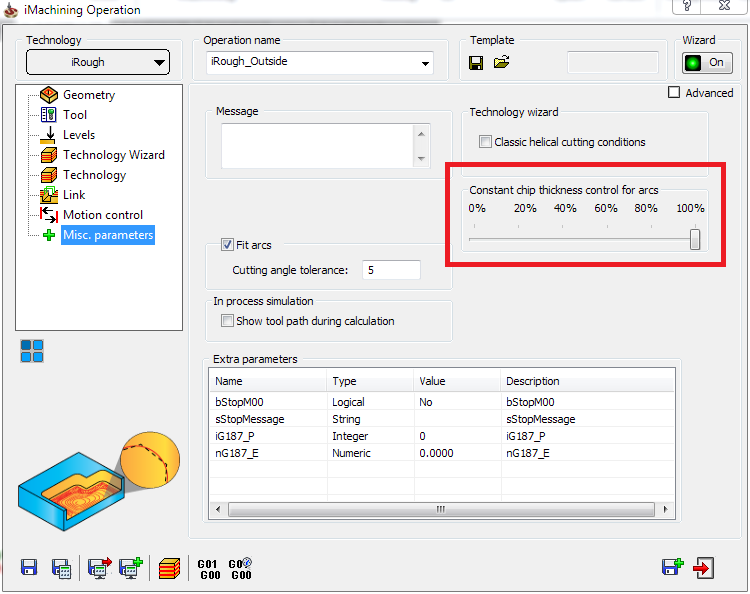Viewport: 750px width, 594px height.
Task: Click the green plus Misc. parameters icon
Action: 49,235
